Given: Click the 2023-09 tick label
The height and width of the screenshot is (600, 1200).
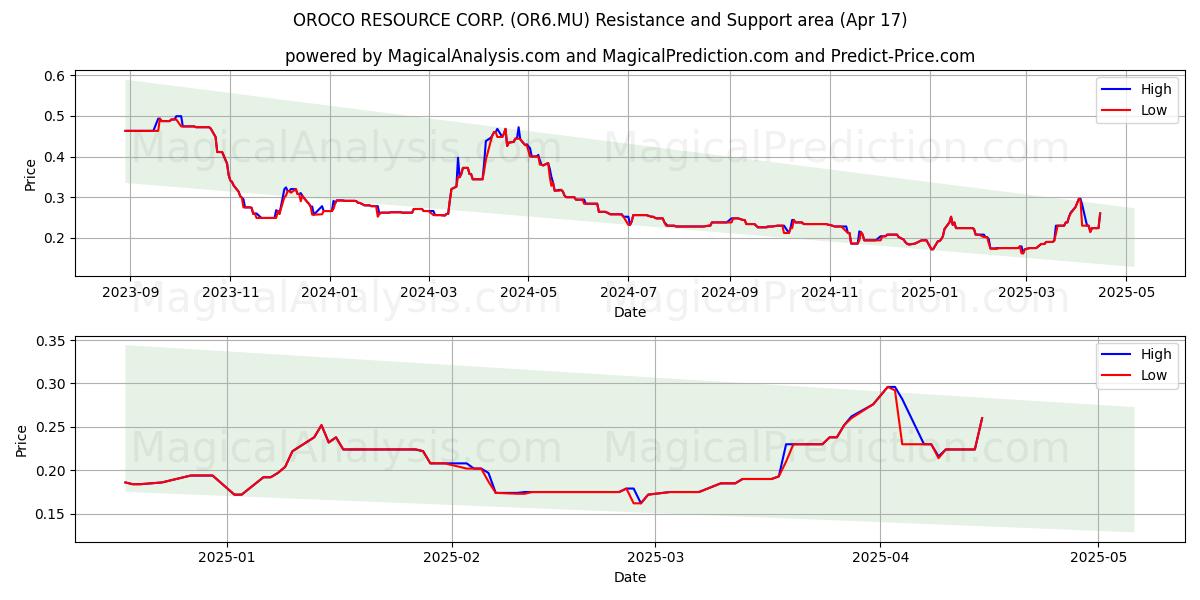Looking at the screenshot, I should [x=129, y=292].
